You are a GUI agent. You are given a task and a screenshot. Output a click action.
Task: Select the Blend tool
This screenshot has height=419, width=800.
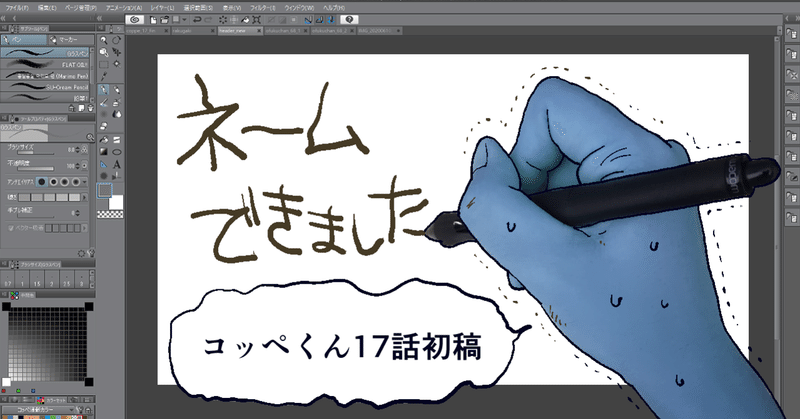pos(117,114)
